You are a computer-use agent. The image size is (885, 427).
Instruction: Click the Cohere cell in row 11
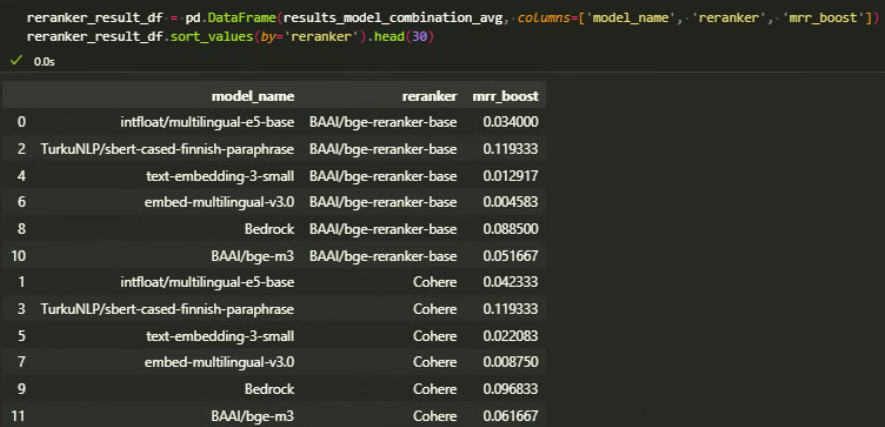pos(434,414)
